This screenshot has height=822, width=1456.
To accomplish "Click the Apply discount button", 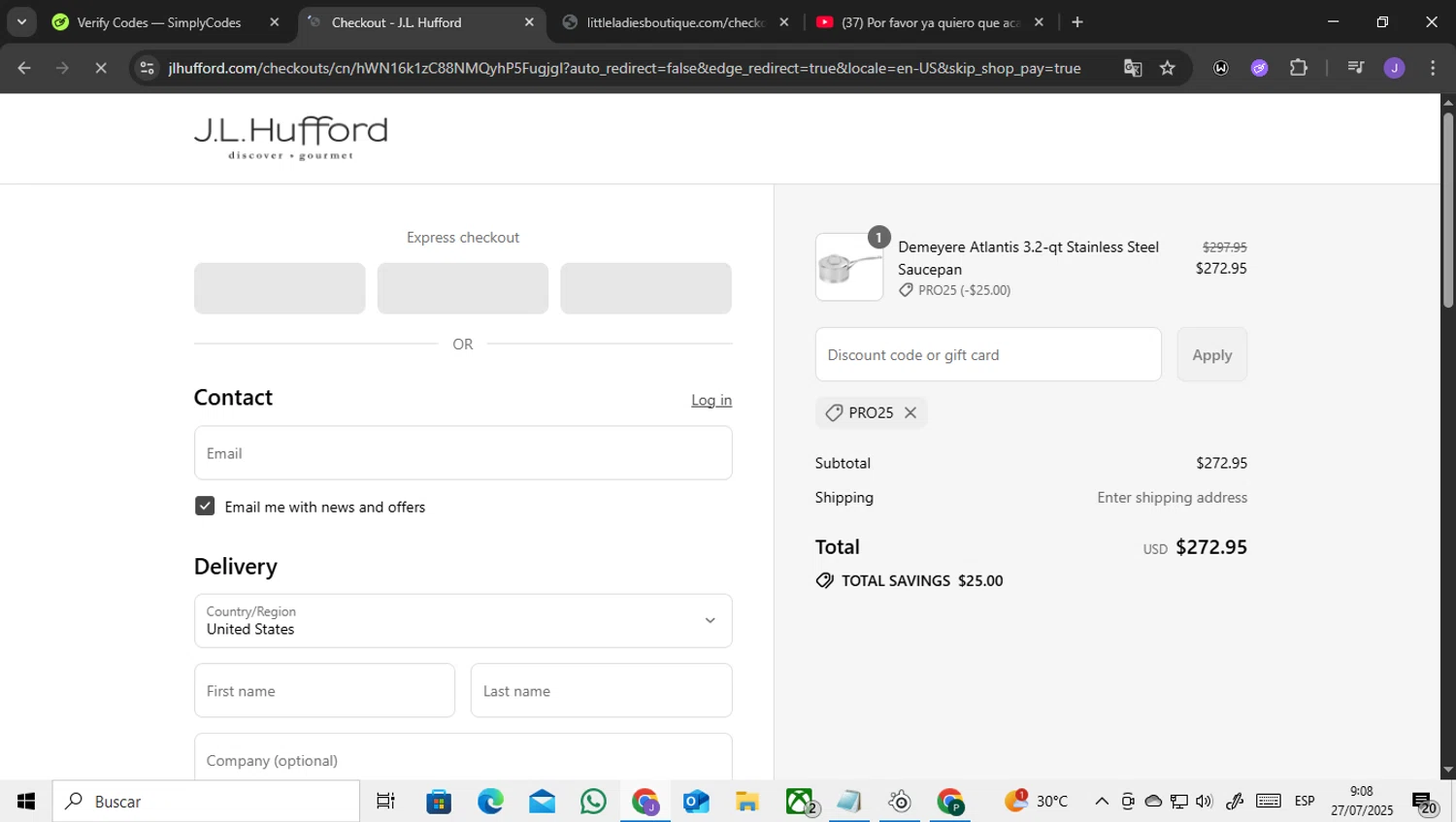I will coord(1212,354).
